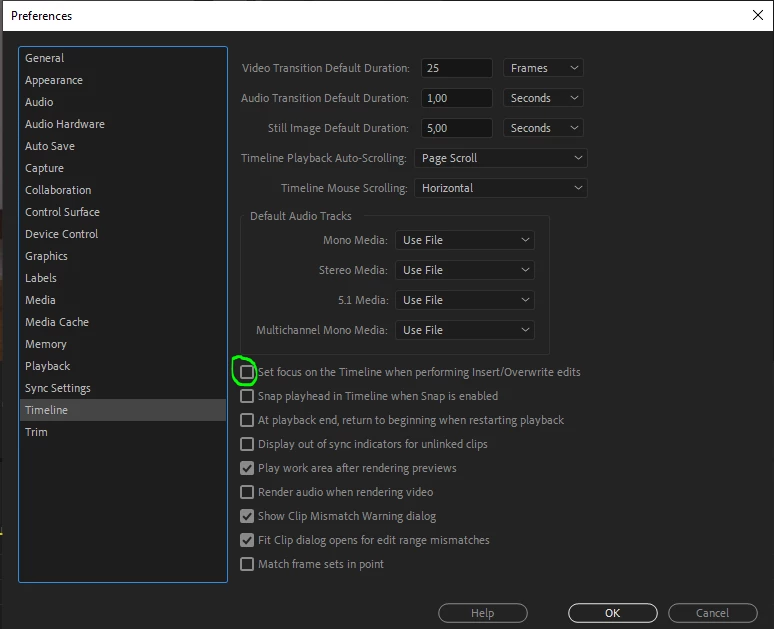Click the Help button

point(483,613)
